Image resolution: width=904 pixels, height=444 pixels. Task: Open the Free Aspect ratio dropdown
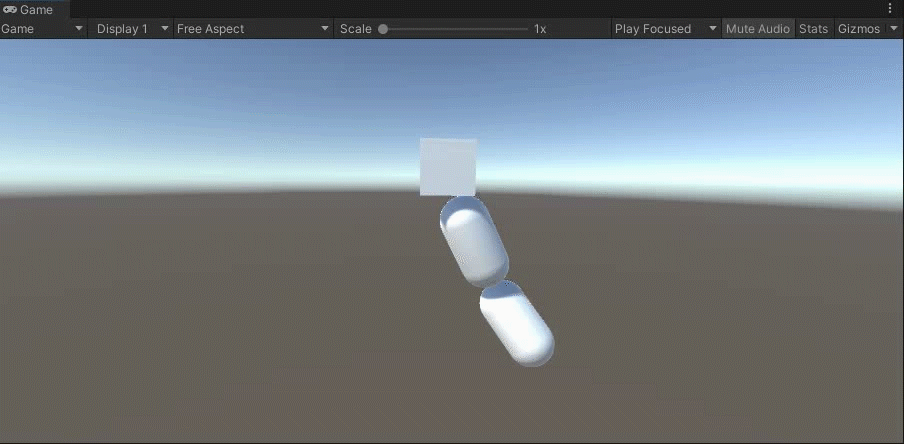[x=253, y=29]
